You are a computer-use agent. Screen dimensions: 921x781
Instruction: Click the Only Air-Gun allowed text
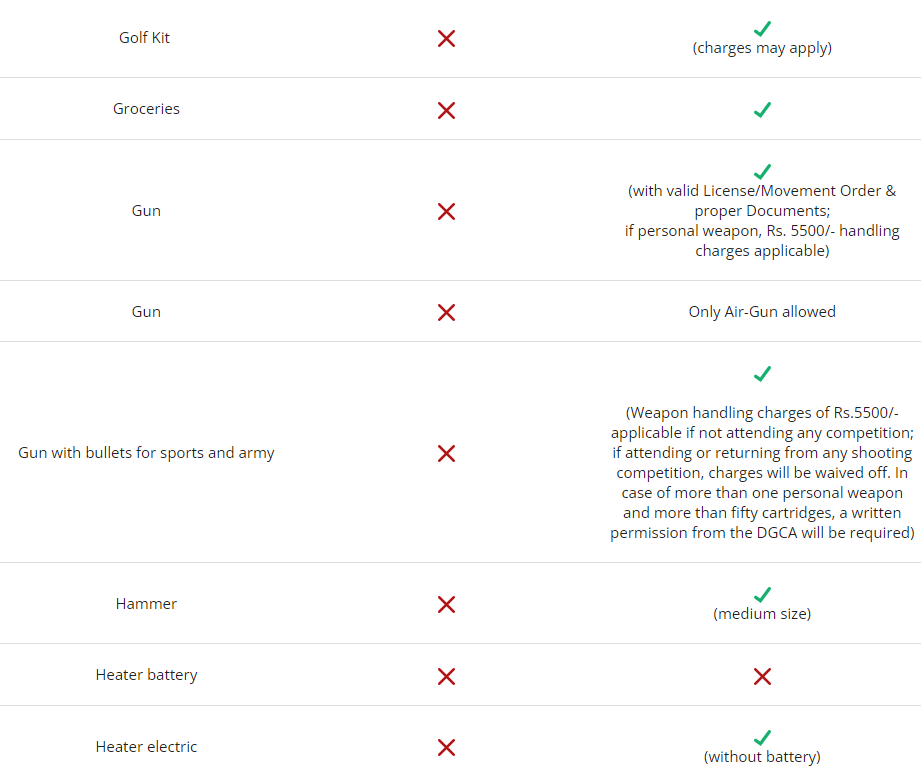click(762, 312)
